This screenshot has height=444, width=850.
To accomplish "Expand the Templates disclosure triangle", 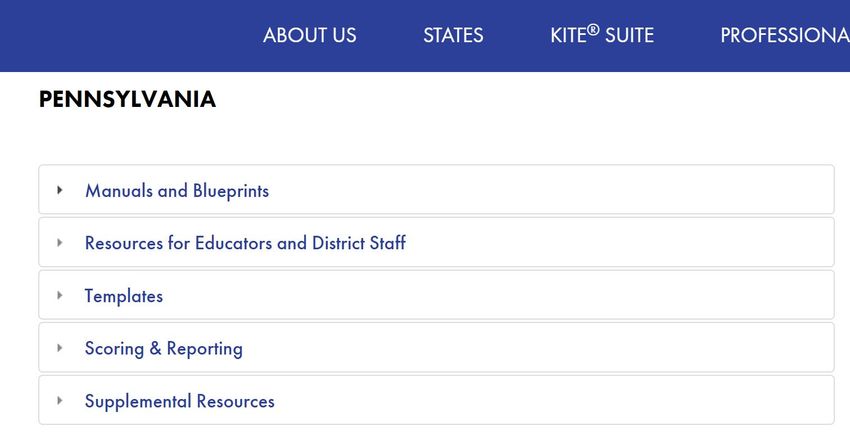I will 60,296.
